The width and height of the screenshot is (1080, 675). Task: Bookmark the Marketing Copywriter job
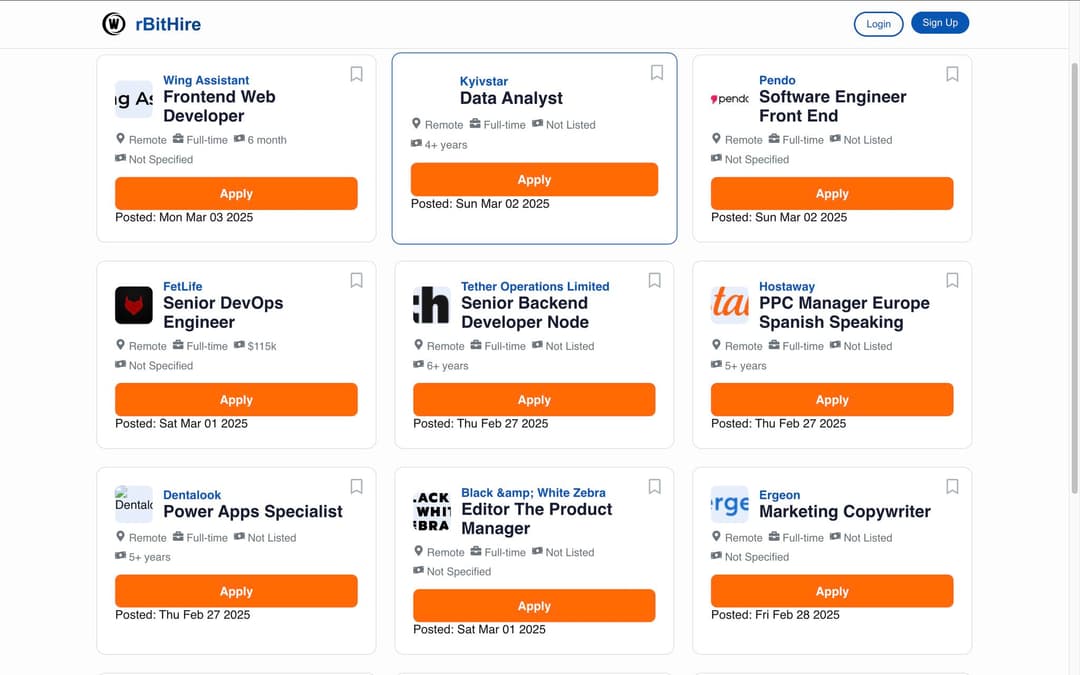pyautogui.click(x=952, y=486)
